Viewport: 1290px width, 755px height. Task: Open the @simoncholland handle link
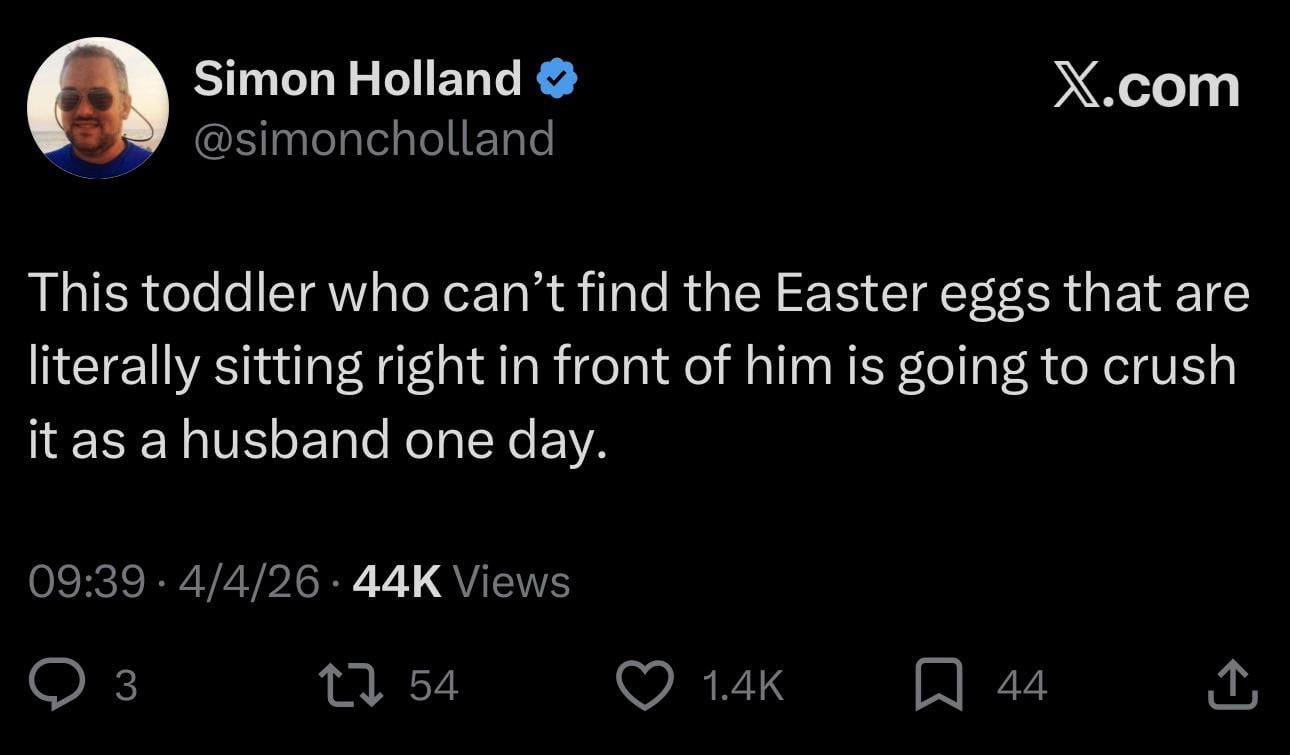pos(373,138)
